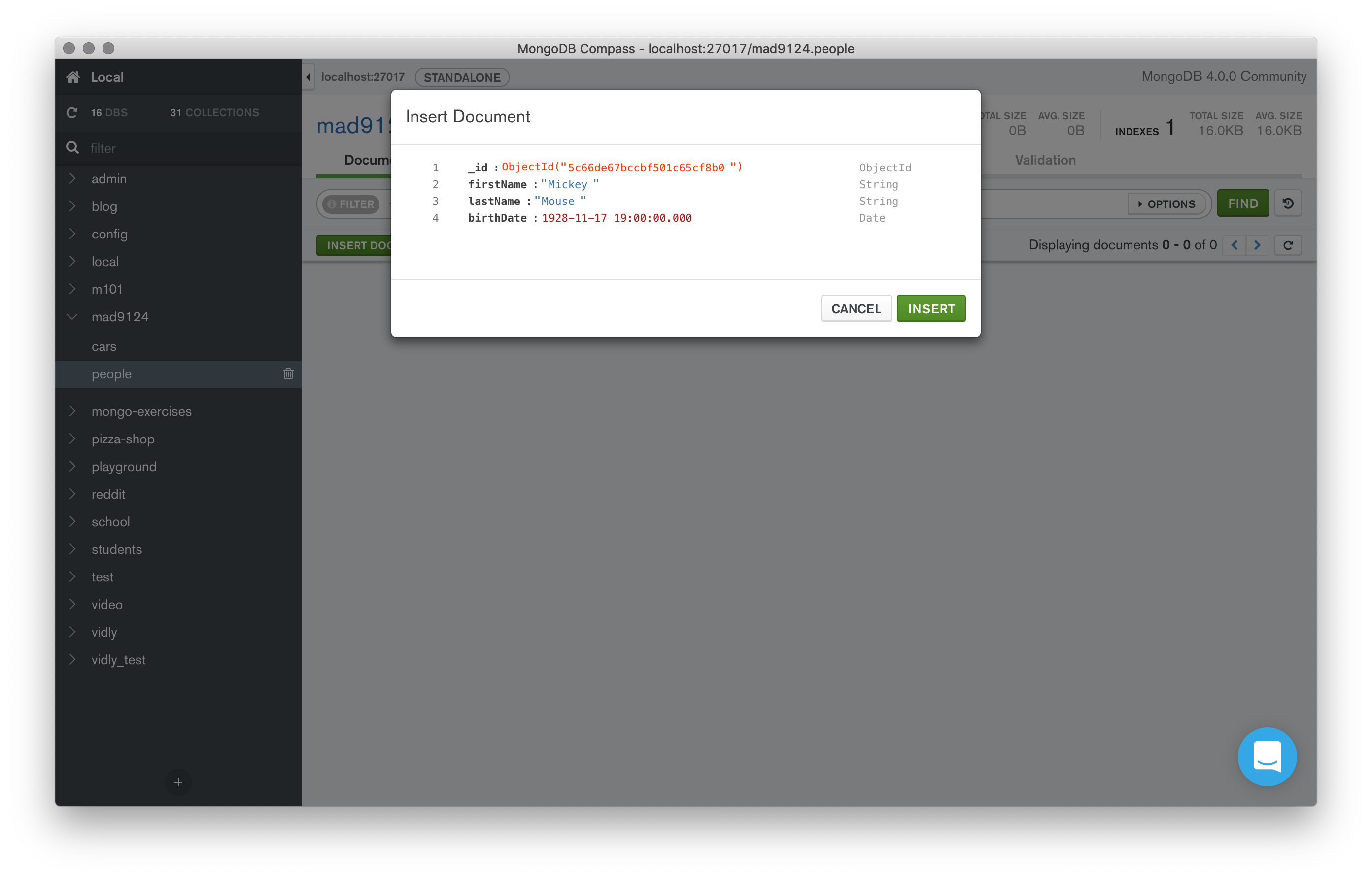Click the add new database plus icon
The image size is (1372, 879).
coord(178,782)
